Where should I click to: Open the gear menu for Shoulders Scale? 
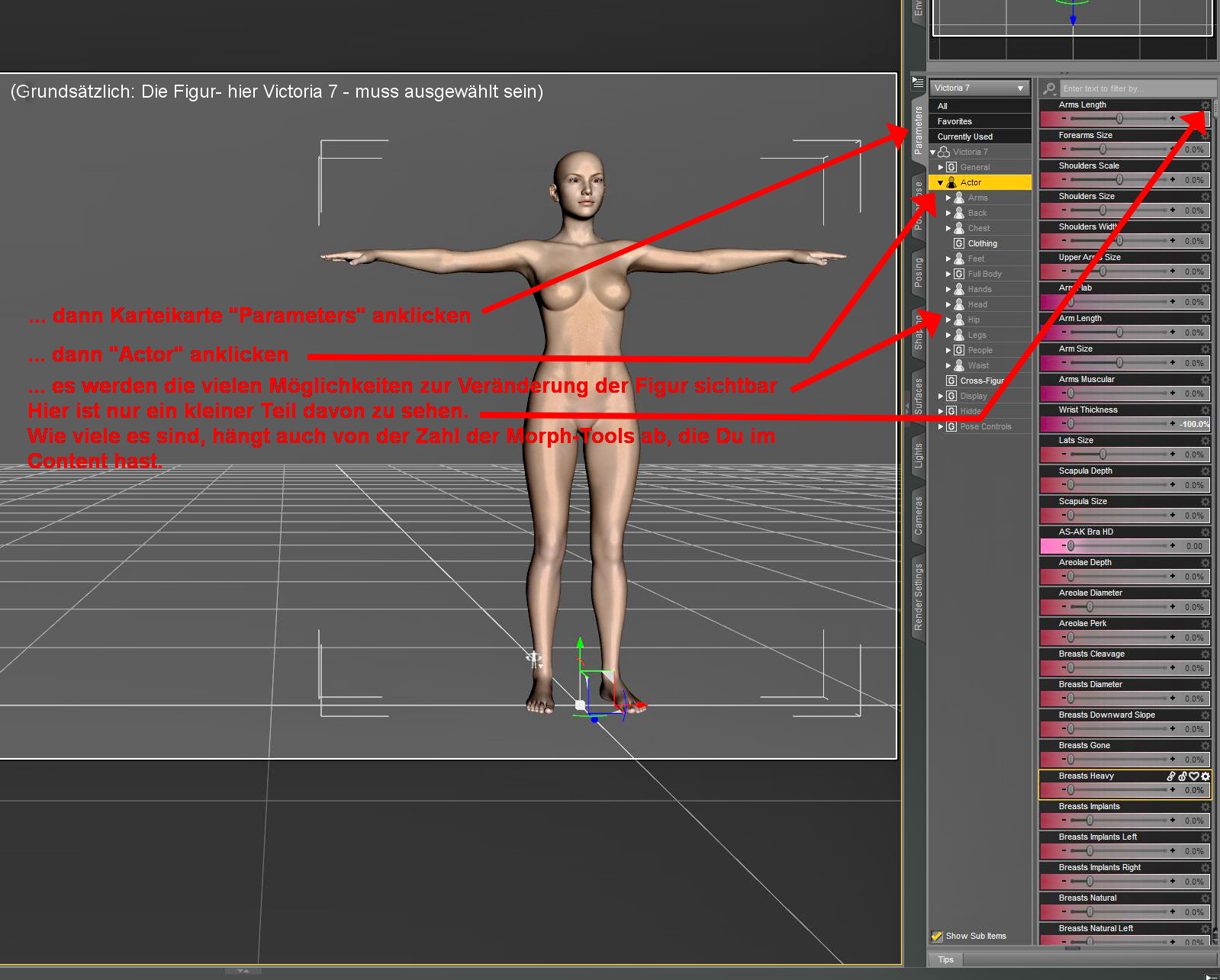pos(1206,166)
